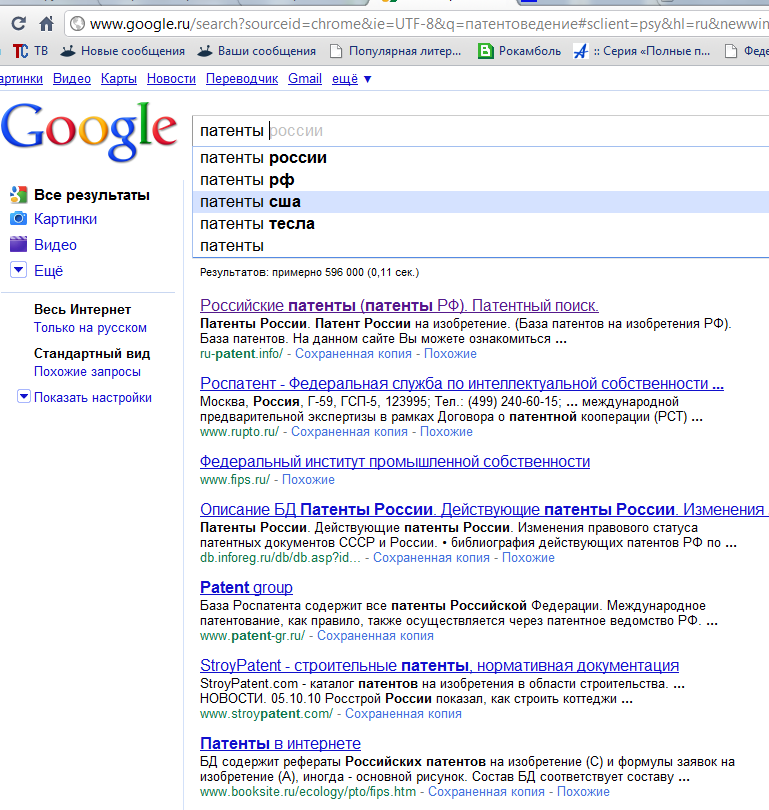This screenshot has height=810, width=769.
Task: Select suggestion патенты россии
Action: (x=480, y=158)
